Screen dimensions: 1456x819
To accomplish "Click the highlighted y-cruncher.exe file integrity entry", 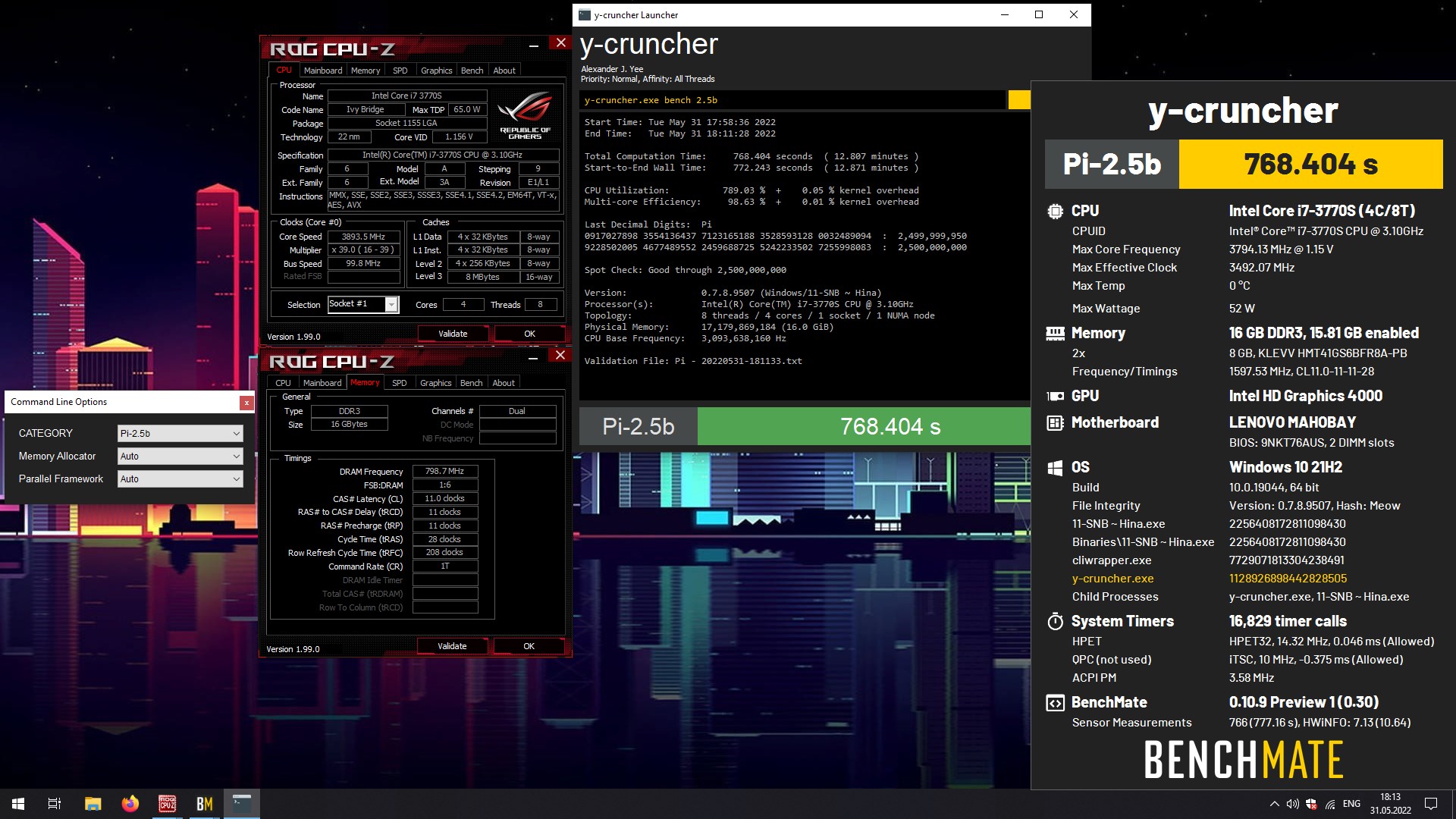I will click(x=1113, y=579).
